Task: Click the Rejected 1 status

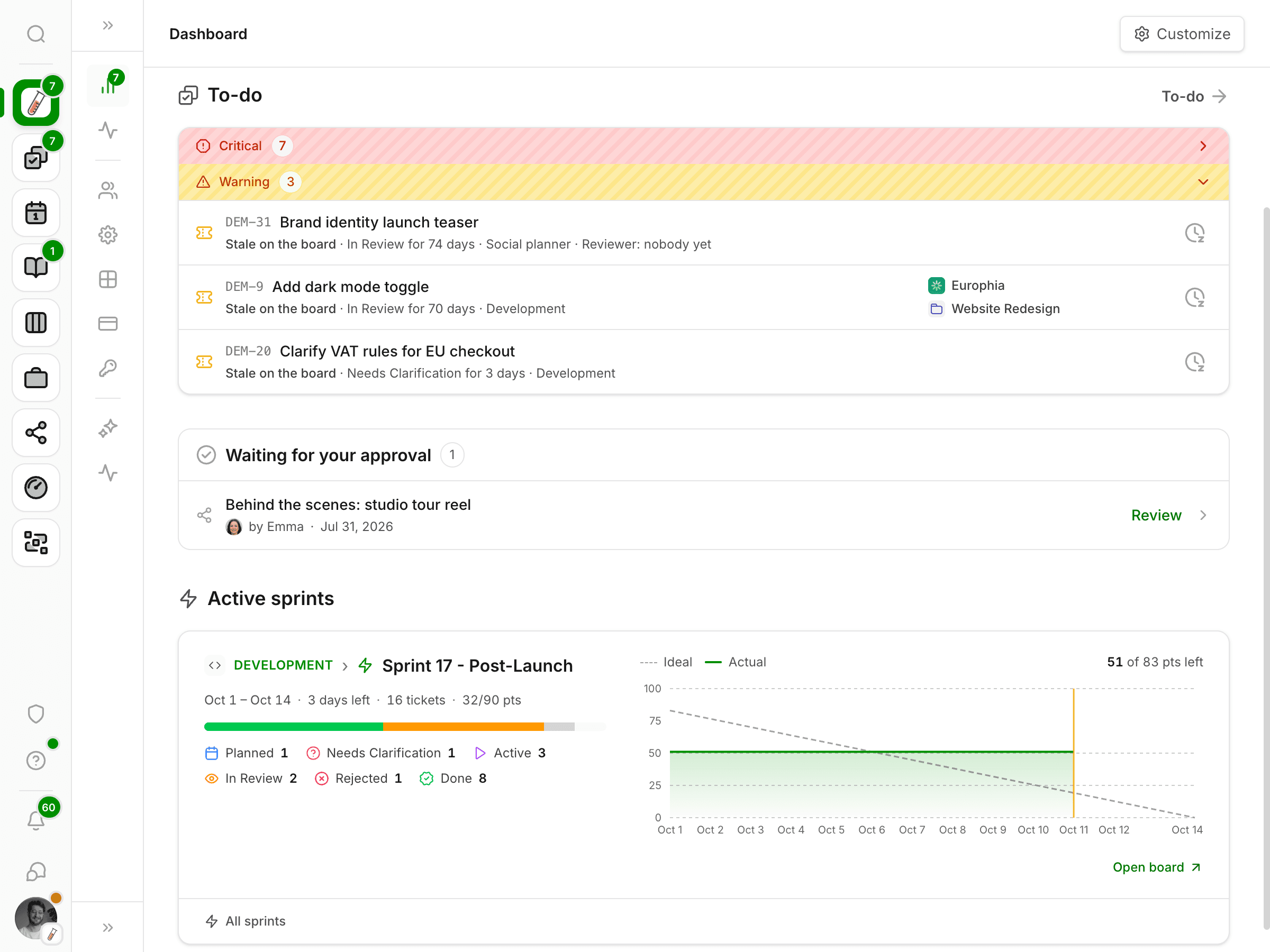Action: tap(358, 778)
